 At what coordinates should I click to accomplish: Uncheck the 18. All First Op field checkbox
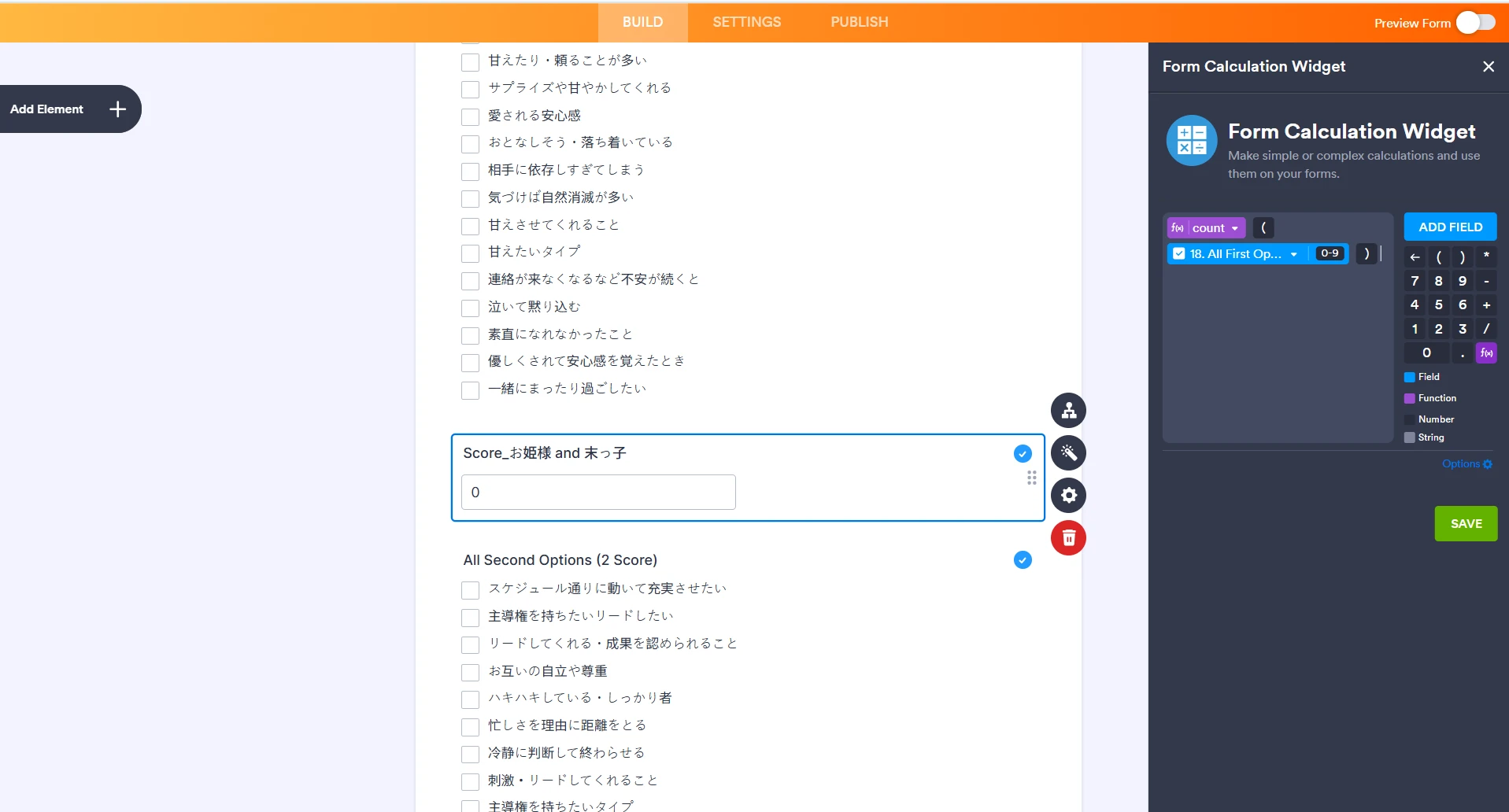coord(1179,253)
